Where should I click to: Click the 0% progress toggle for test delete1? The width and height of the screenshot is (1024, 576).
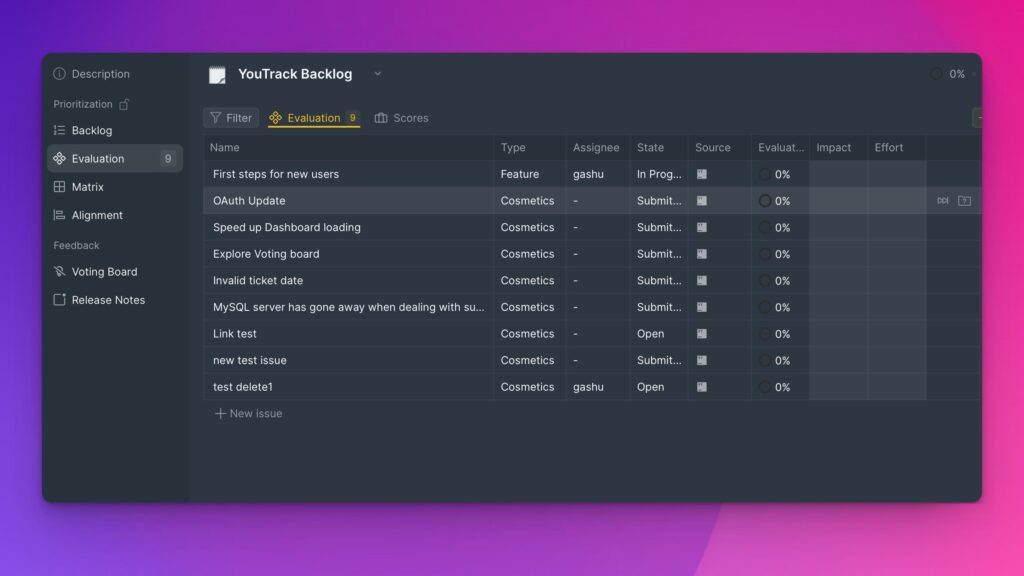(763, 387)
